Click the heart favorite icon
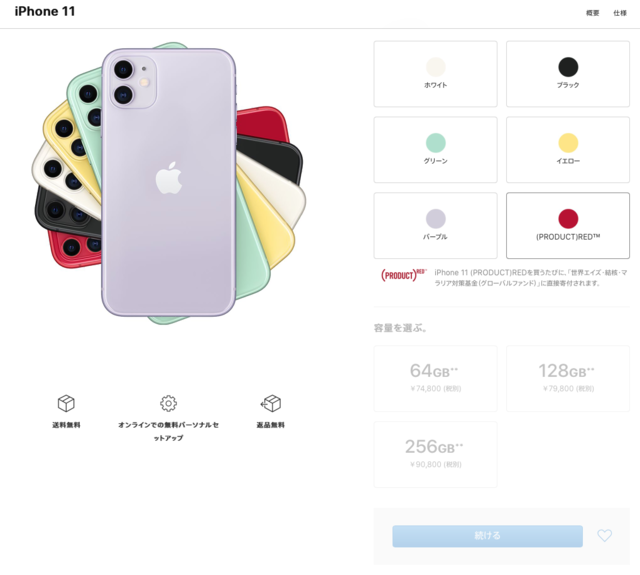This screenshot has height=575, width=640. pyautogui.click(x=604, y=535)
